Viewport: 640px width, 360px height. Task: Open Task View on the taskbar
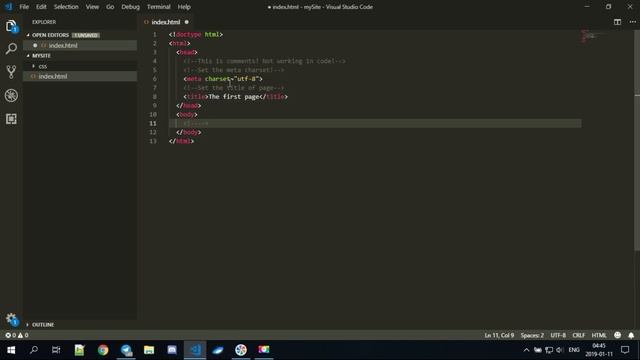(x=56, y=350)
